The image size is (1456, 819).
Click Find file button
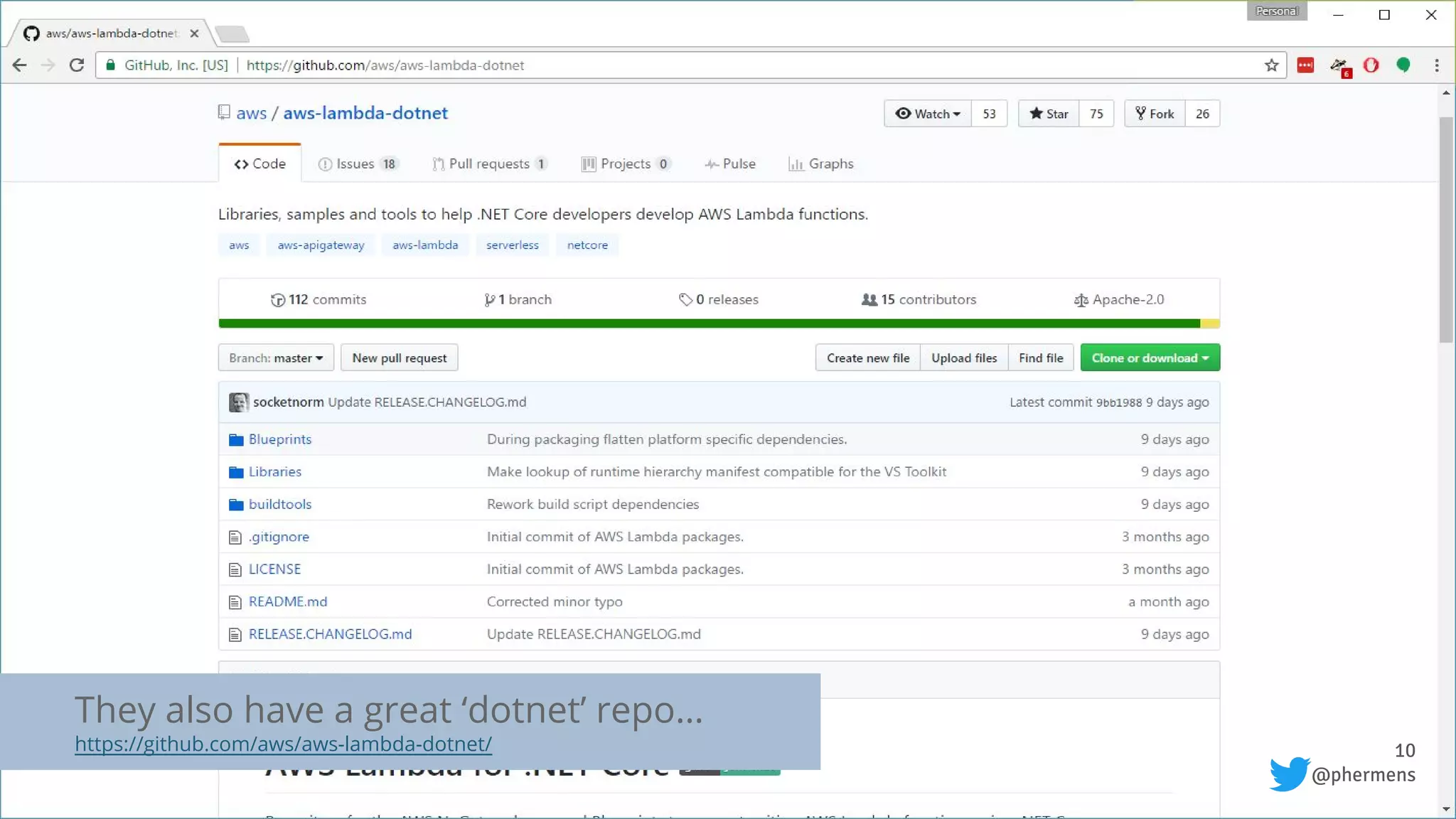(x=1041, y=358)
